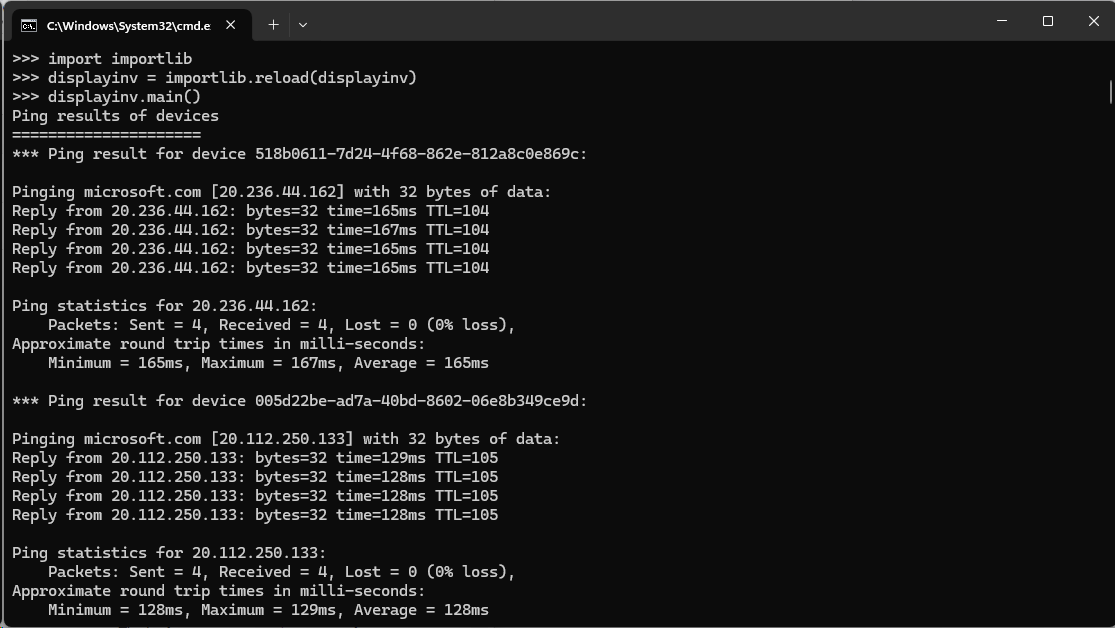The width and height of the screenshot is (1115, 628).
Task: Click 'Ping statistics for 20.112.250.133' line
Action: click(169, 553)
